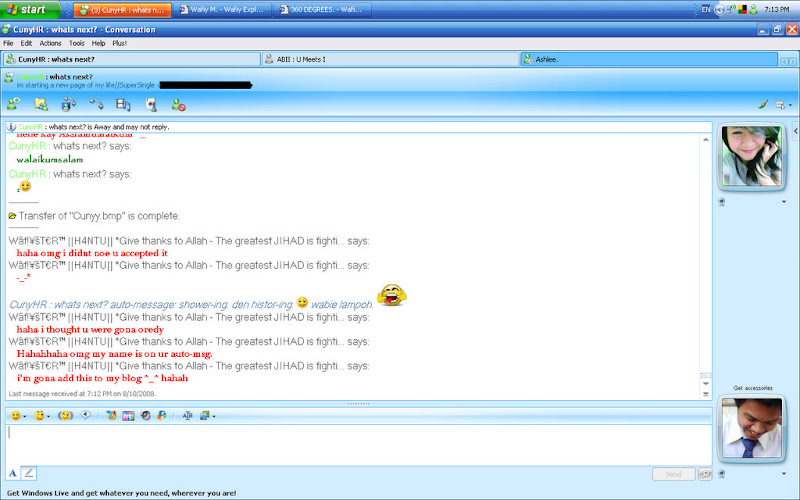Screen dimensions: 800x500
Task: Click the Messenger Plus butterfly icon
Action: click(111, 416)
